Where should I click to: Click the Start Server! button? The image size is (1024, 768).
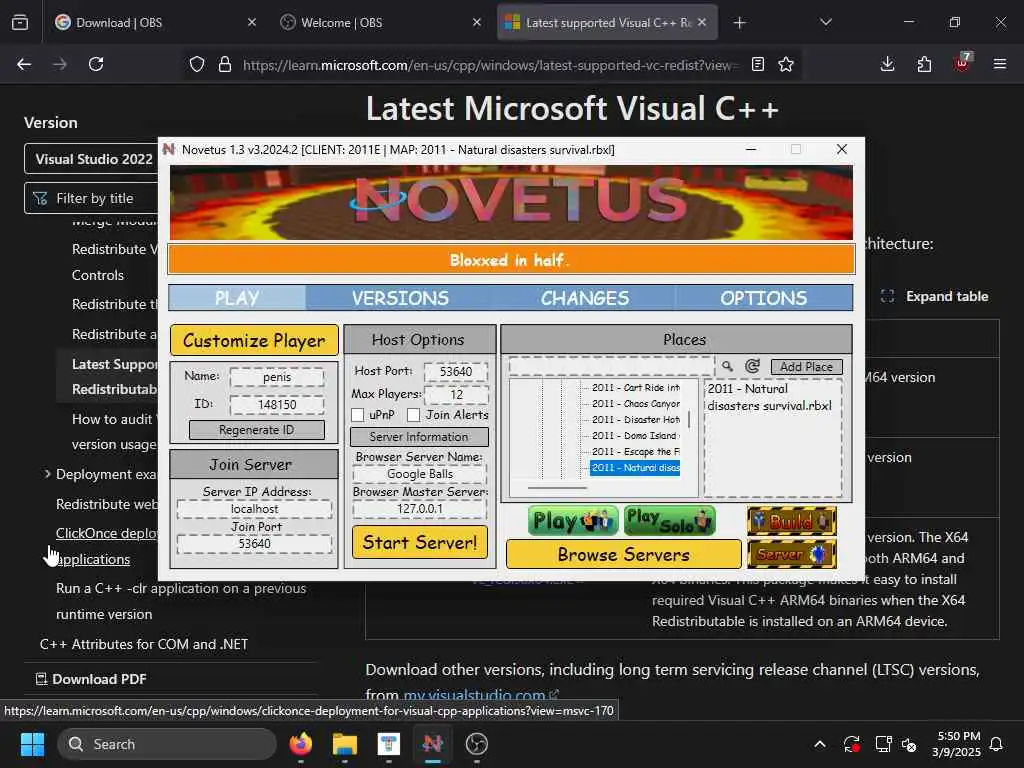[x=420, y=542]
